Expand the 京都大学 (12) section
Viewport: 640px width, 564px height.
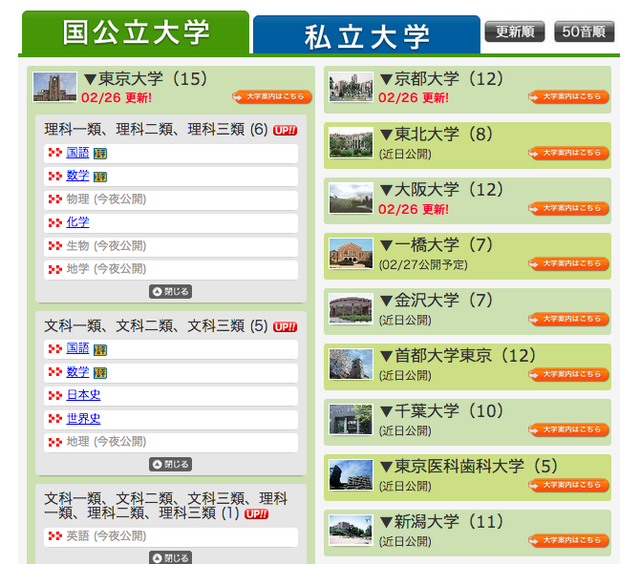click(442, 78)
